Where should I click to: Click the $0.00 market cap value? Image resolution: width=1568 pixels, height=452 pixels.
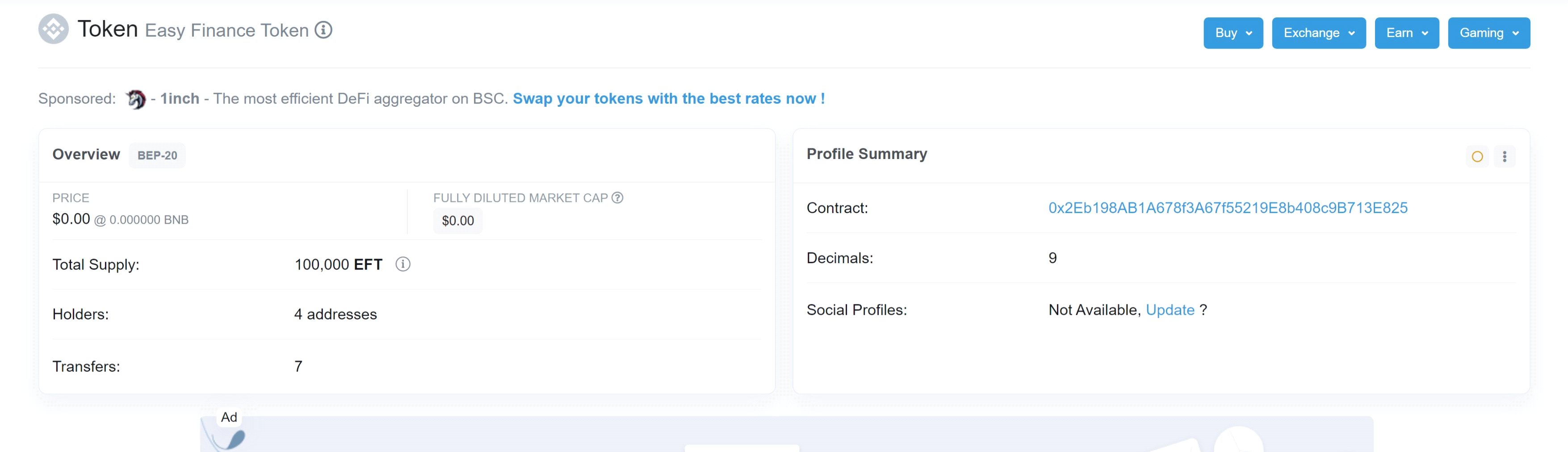(x=458, y=221)
